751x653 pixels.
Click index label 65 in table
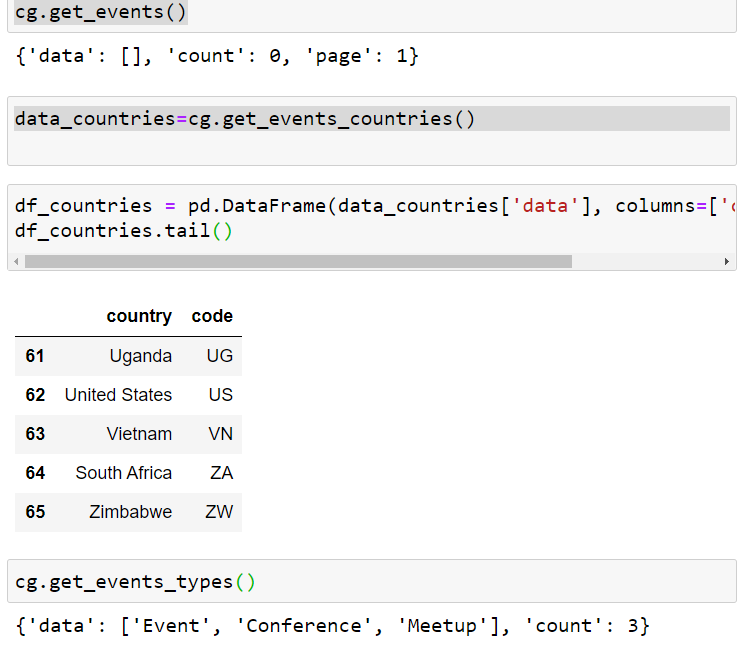pos(35,512)
